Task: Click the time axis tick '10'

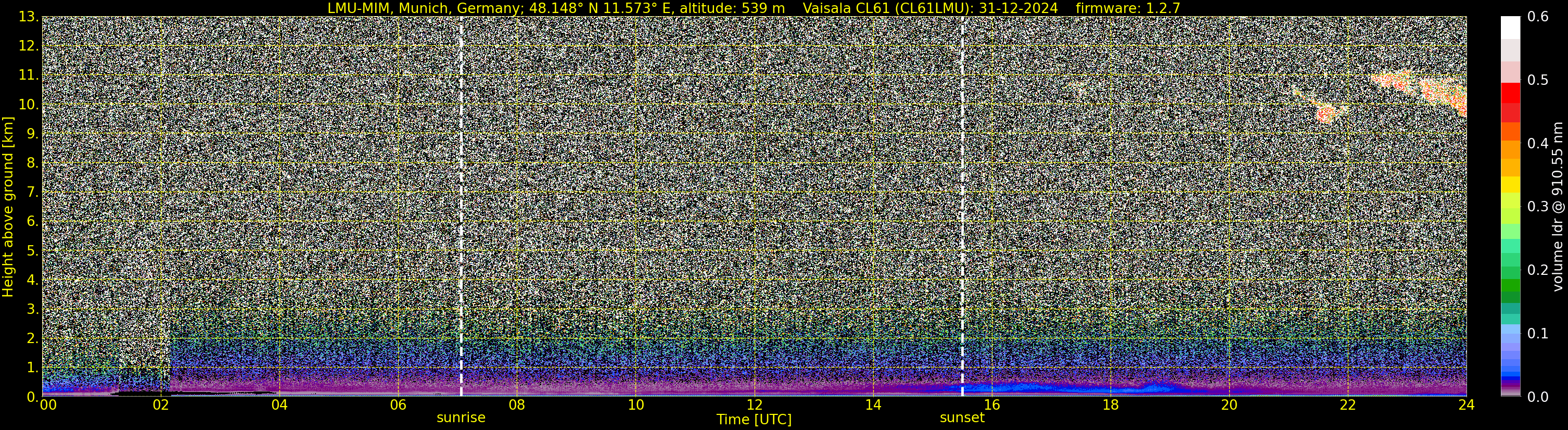Action: pyautogui.click(x=635, y=405)
